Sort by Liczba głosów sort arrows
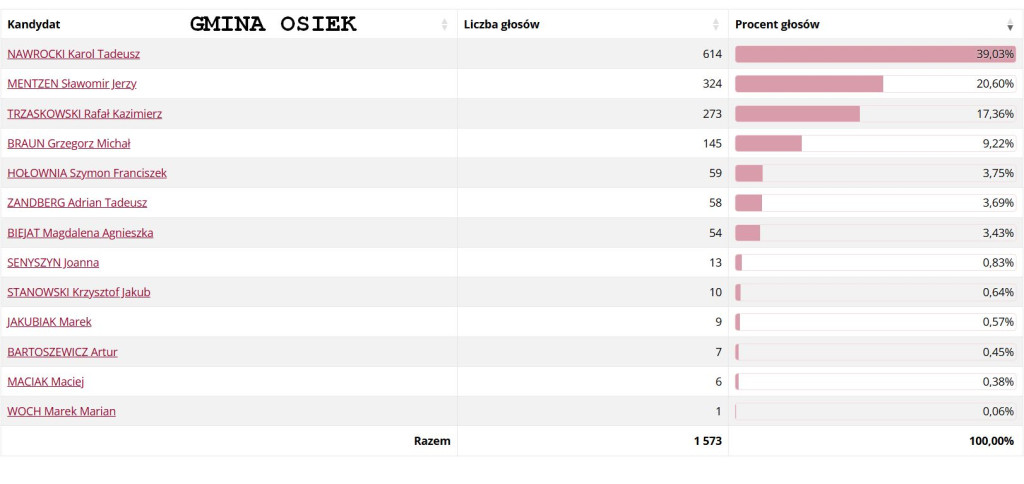Image resolution: width=1024 pixels, height=484 pixels. pyautogui.click(x=716, y=25)
